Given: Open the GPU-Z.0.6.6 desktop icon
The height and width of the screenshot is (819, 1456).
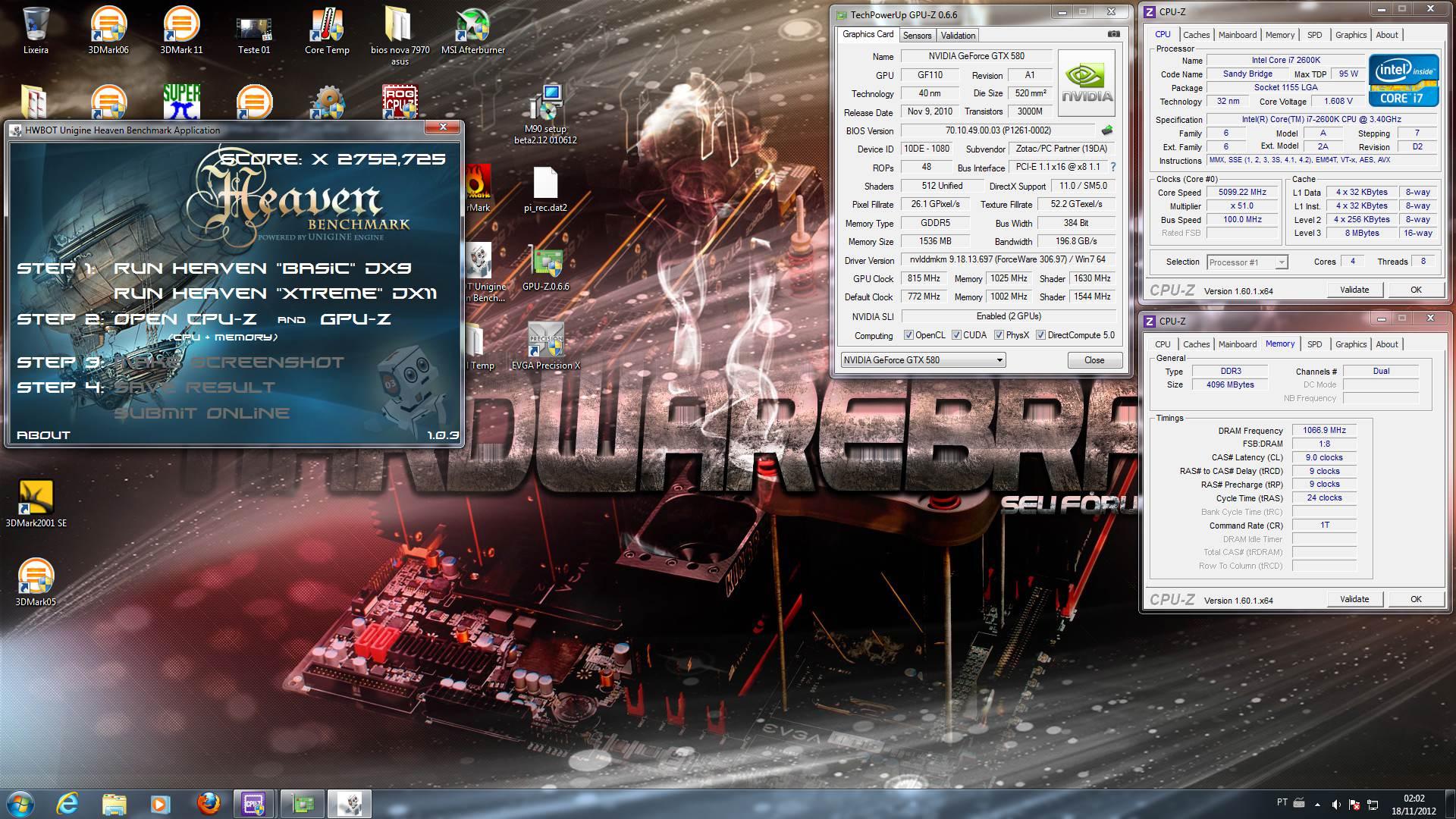Looking at the screenshot, I should [x=545, y=268].
